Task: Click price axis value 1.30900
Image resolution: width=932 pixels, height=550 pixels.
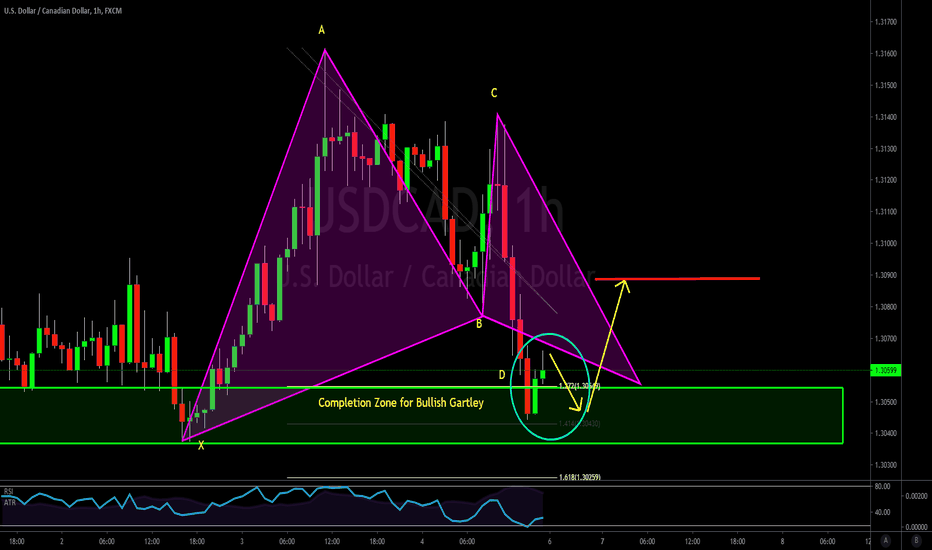Action: click(885, 275)
